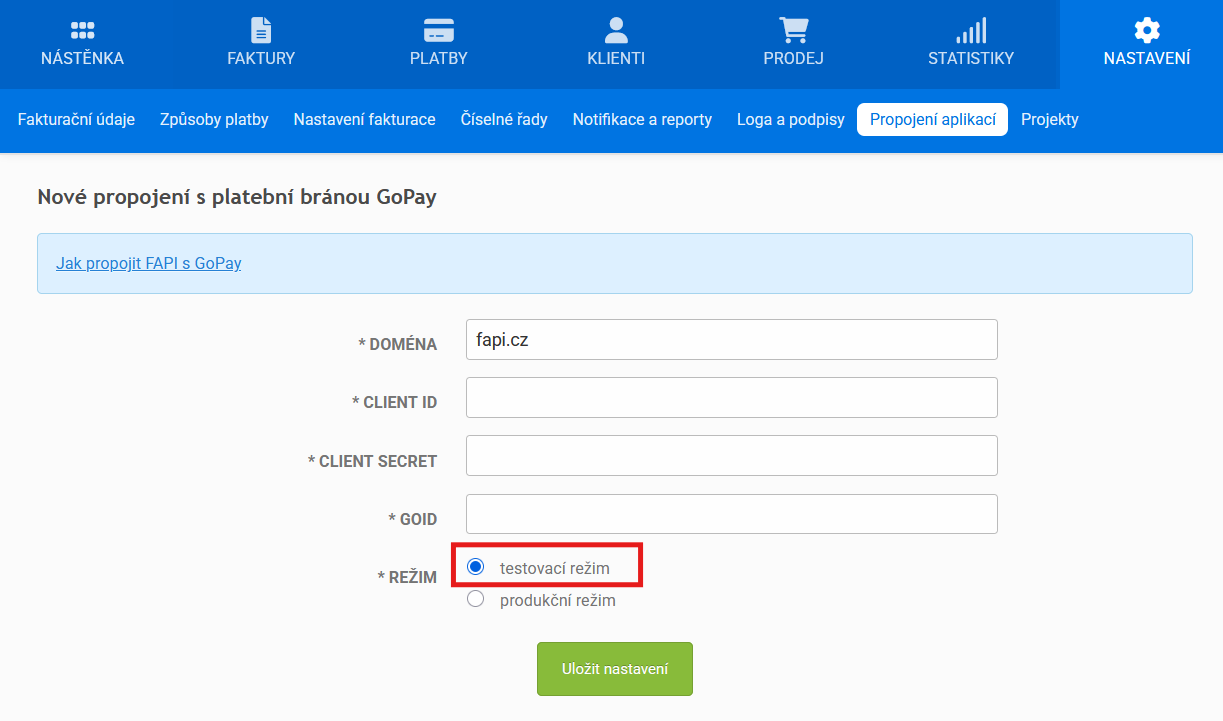
Task: Select the Propojení aplikací tab
Action: 932,119
